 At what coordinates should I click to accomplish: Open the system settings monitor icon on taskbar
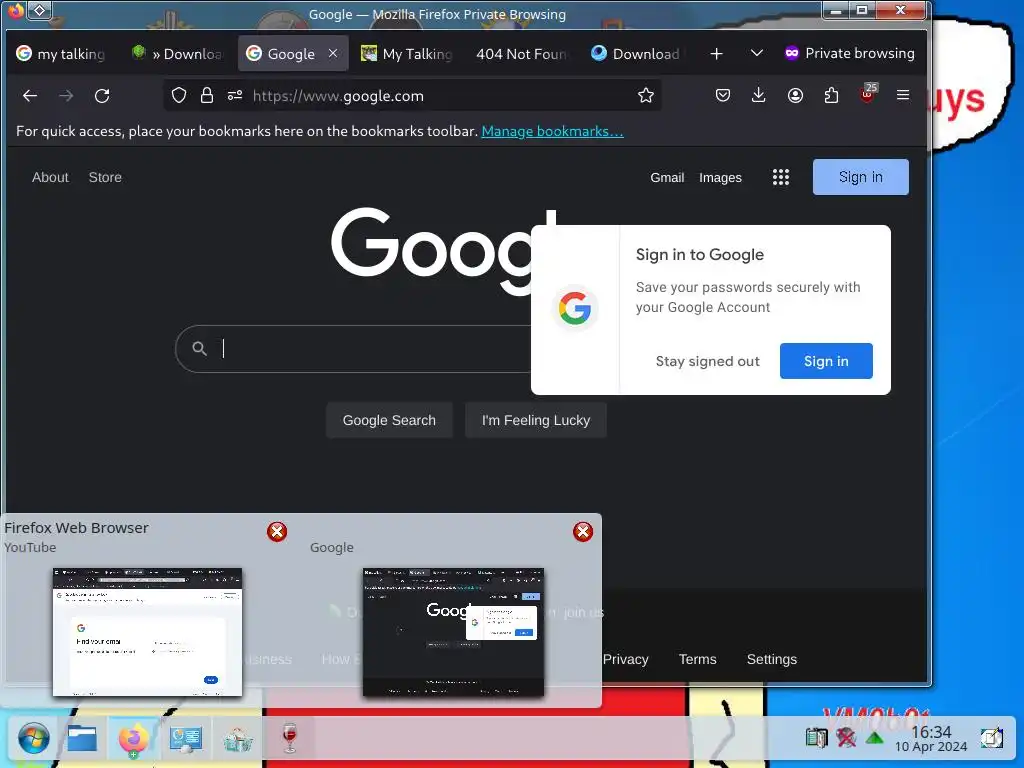pos(185,739)
